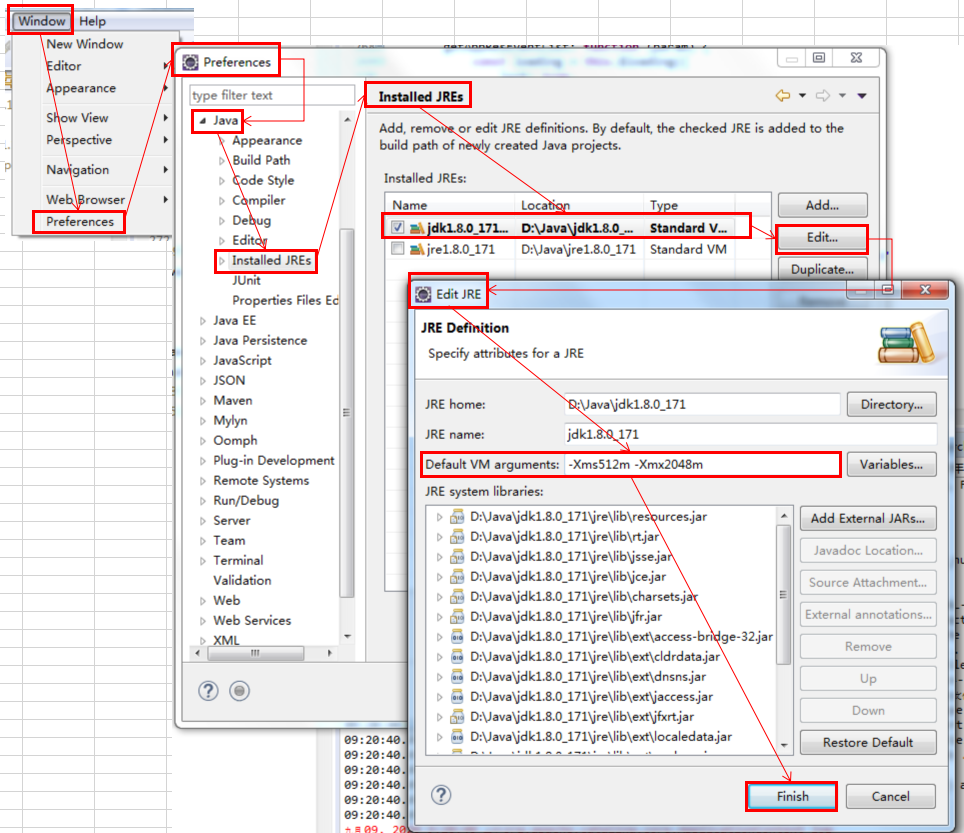
Task: Choose New Window from Window menu
Action: point(85,44)
